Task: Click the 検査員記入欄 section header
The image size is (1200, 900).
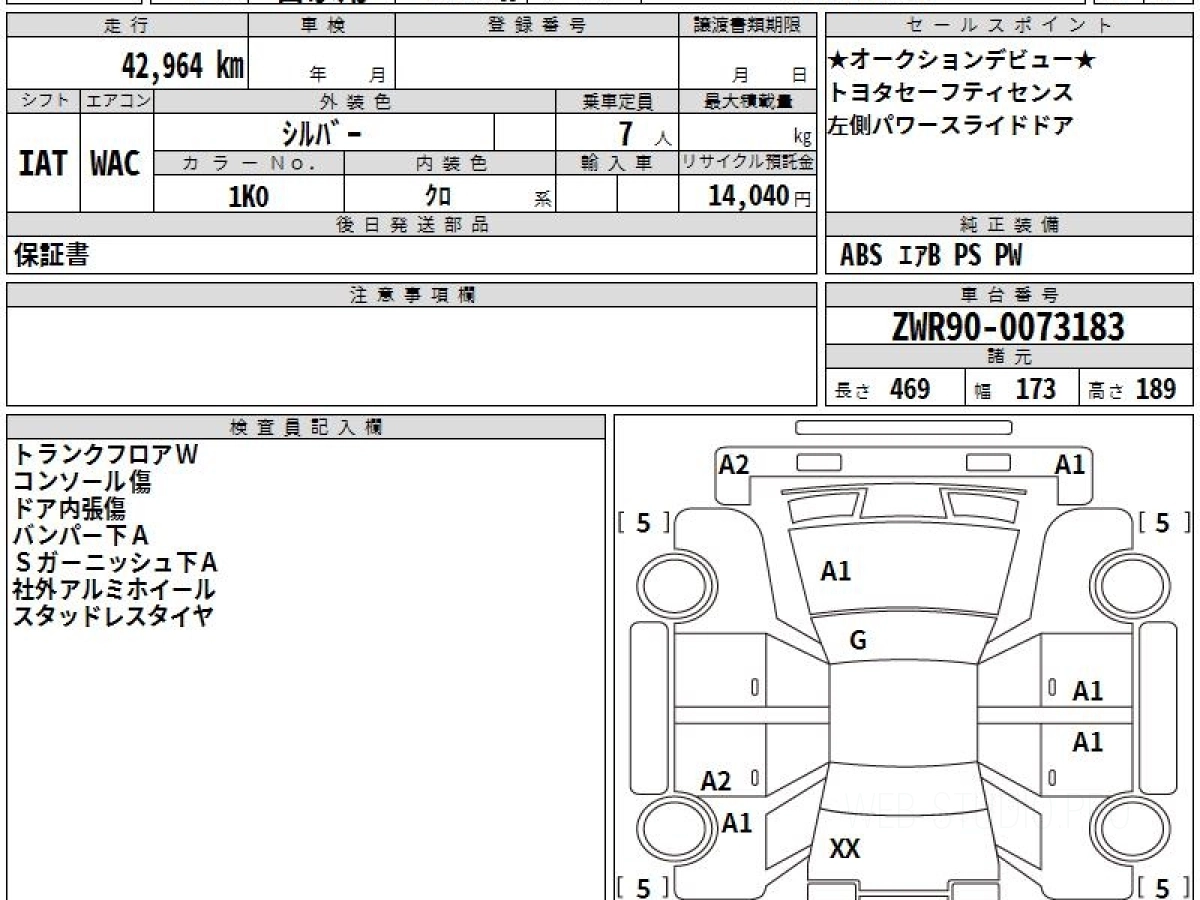Action: pyautogui.click(x=306, y=427)
